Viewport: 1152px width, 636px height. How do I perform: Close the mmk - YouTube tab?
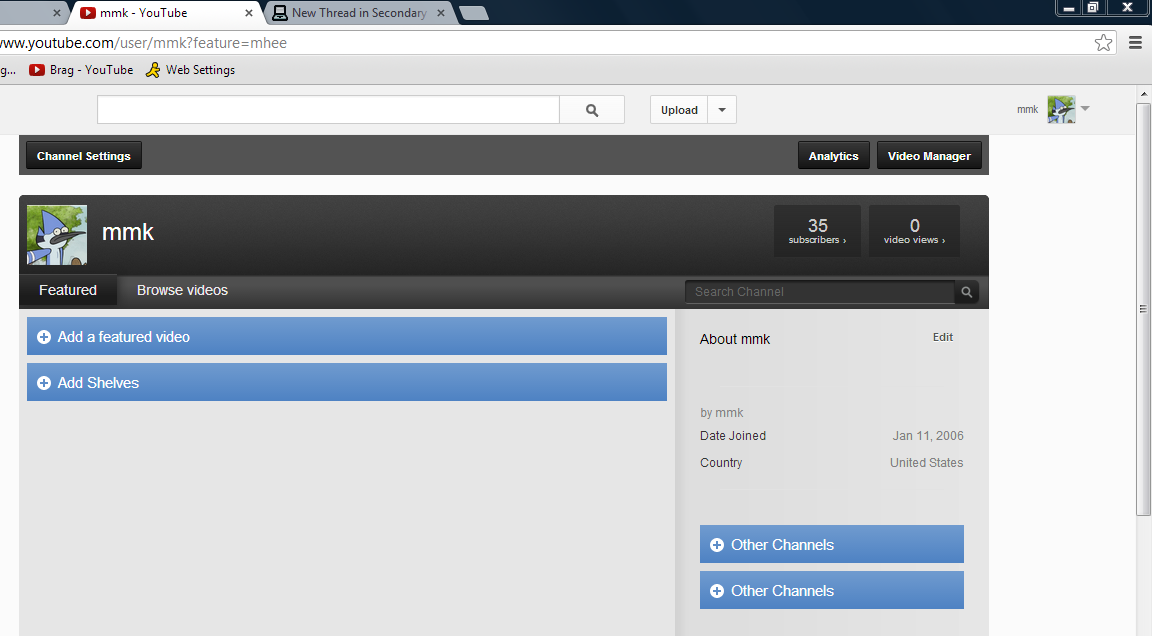248,13
